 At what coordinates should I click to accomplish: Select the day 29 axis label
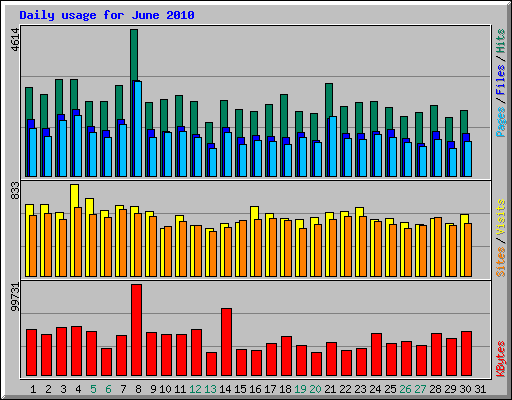tap(450, 389)
